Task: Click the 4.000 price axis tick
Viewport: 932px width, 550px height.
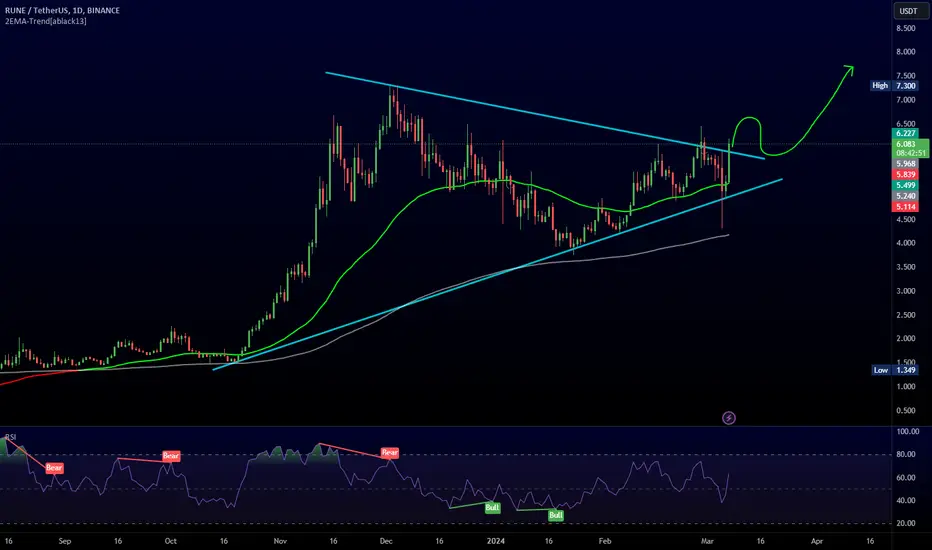Action: (x=906, y=243)
